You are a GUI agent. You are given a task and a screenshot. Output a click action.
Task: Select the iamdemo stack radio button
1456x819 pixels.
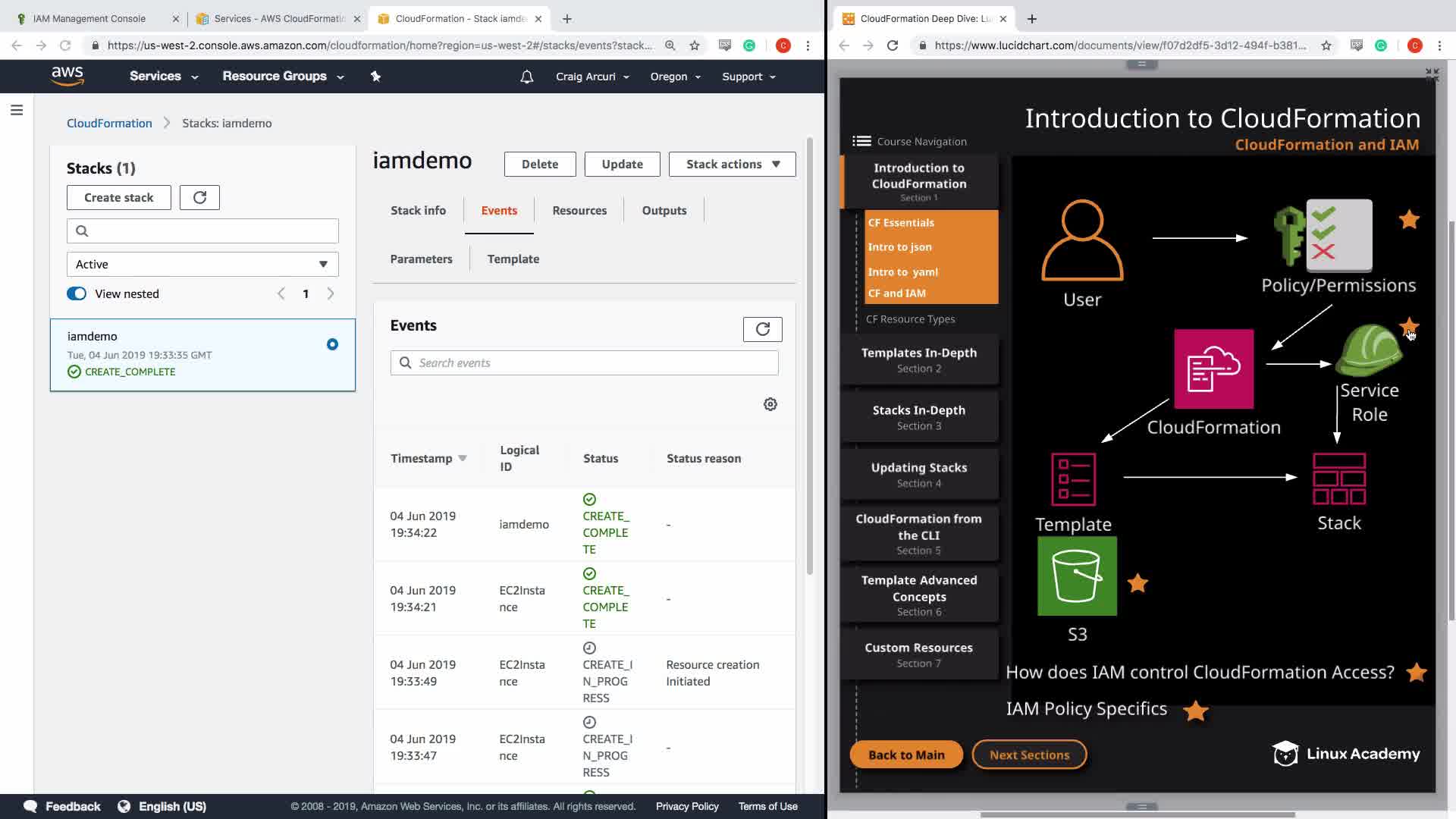[332, 344]
